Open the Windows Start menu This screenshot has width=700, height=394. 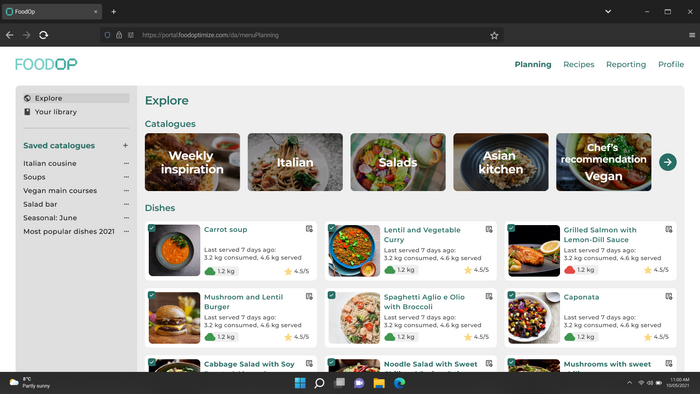click(x=300, y=383)
